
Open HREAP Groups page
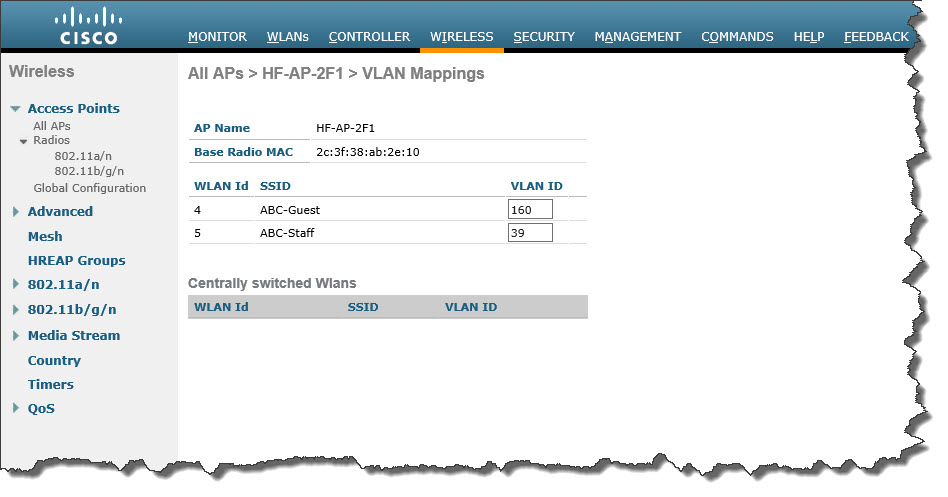click(x=77, y=261)
